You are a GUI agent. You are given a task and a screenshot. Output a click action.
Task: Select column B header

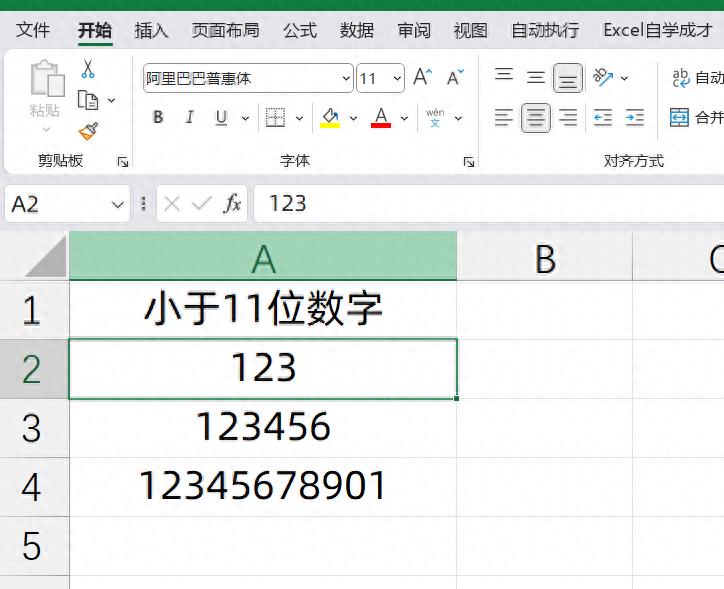point(545,256)
